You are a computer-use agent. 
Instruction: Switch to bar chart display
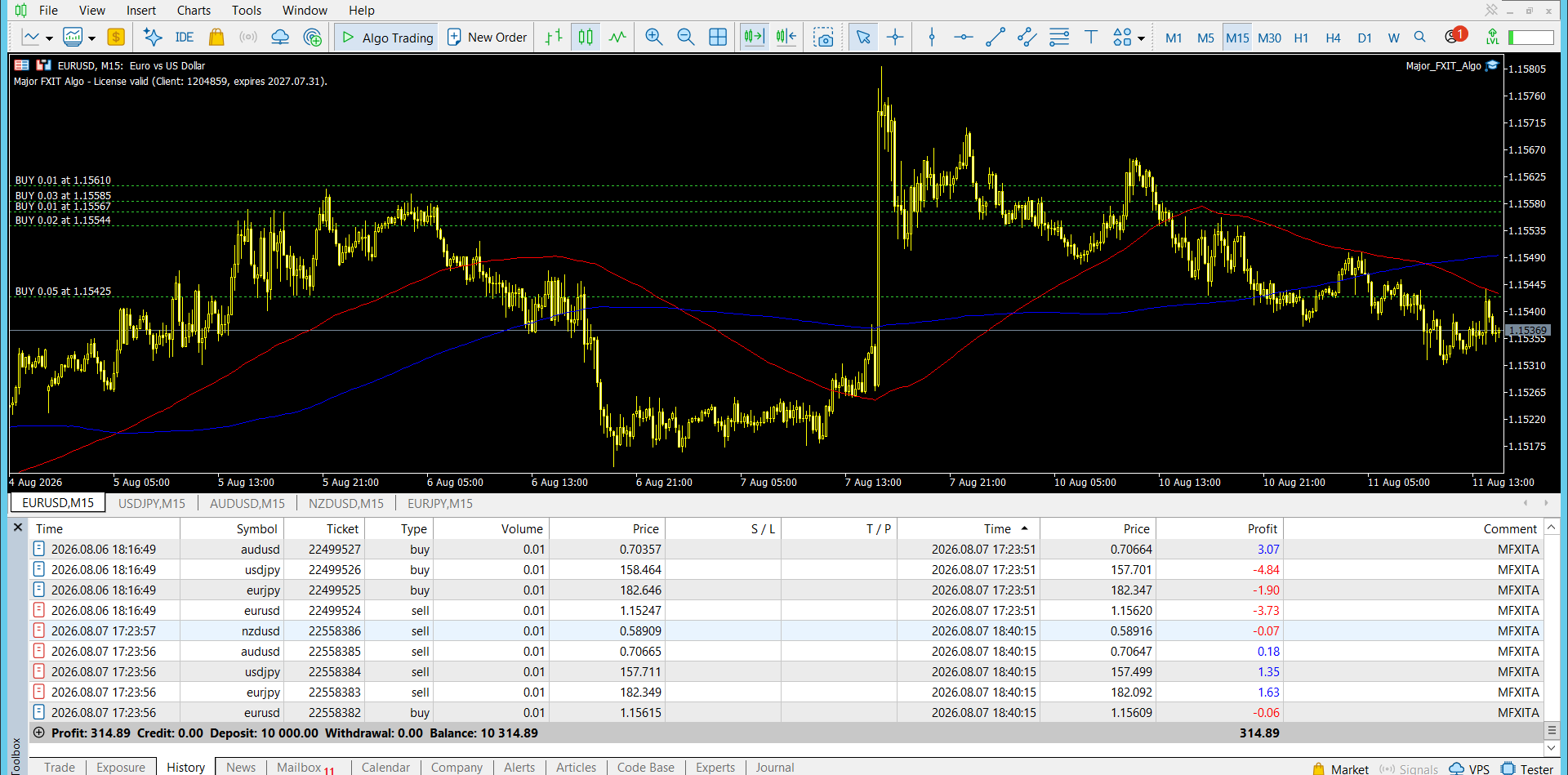coord(554,37)
